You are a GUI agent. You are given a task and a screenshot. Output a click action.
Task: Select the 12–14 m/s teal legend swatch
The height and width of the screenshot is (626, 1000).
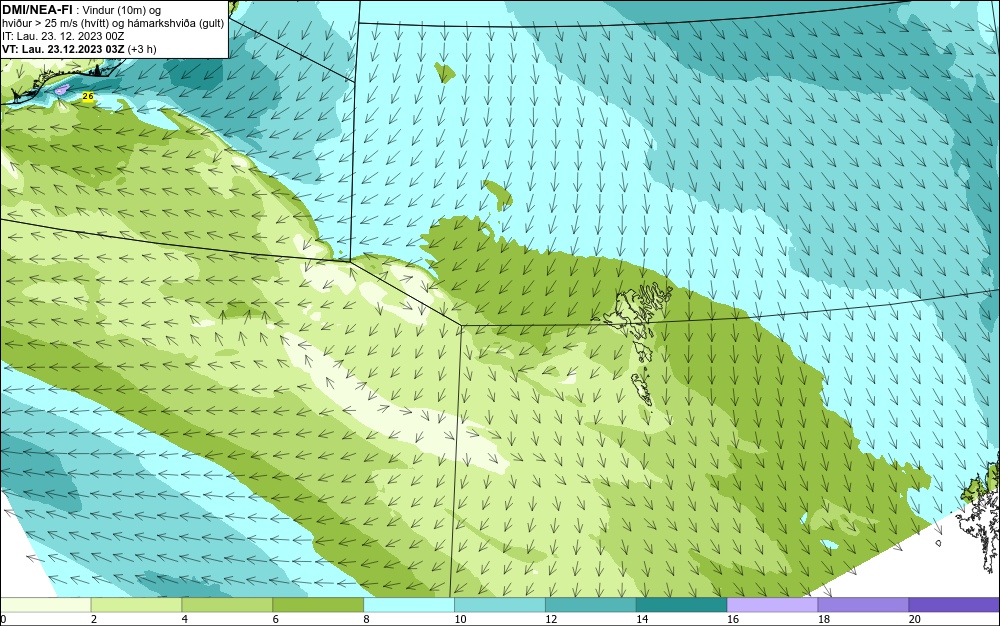point(591,604)
